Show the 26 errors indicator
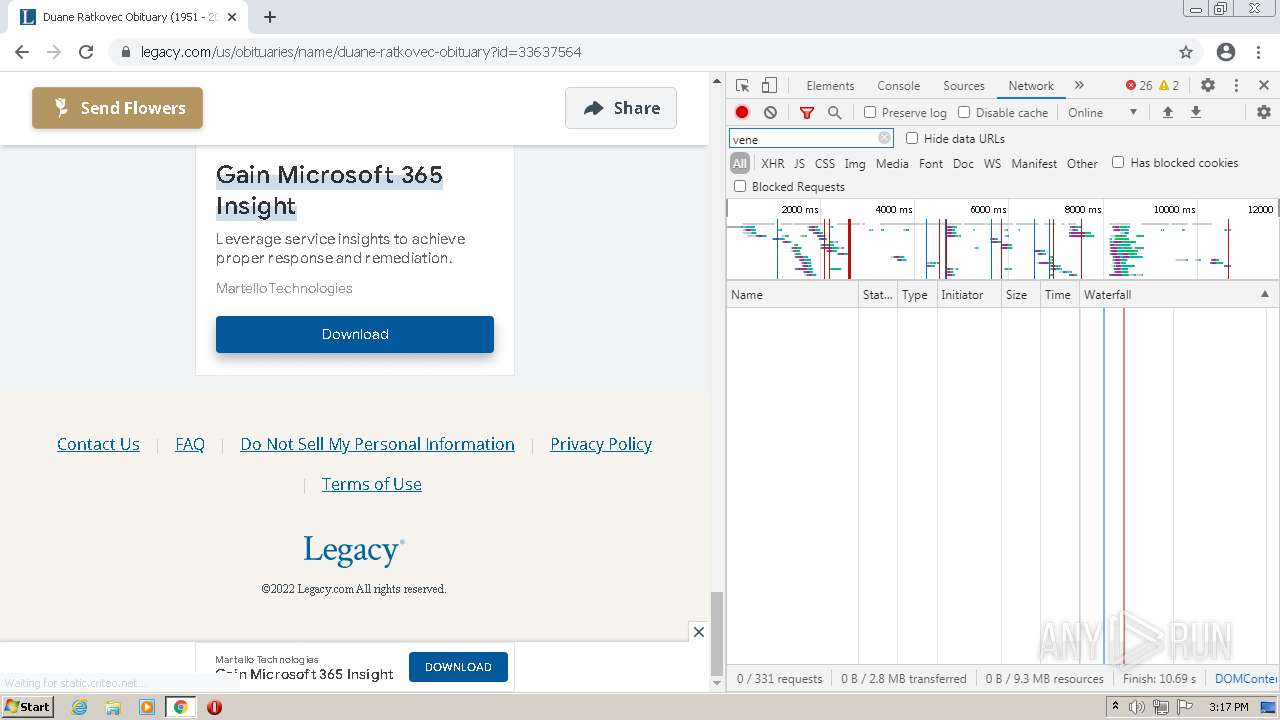 (1138, 86)
